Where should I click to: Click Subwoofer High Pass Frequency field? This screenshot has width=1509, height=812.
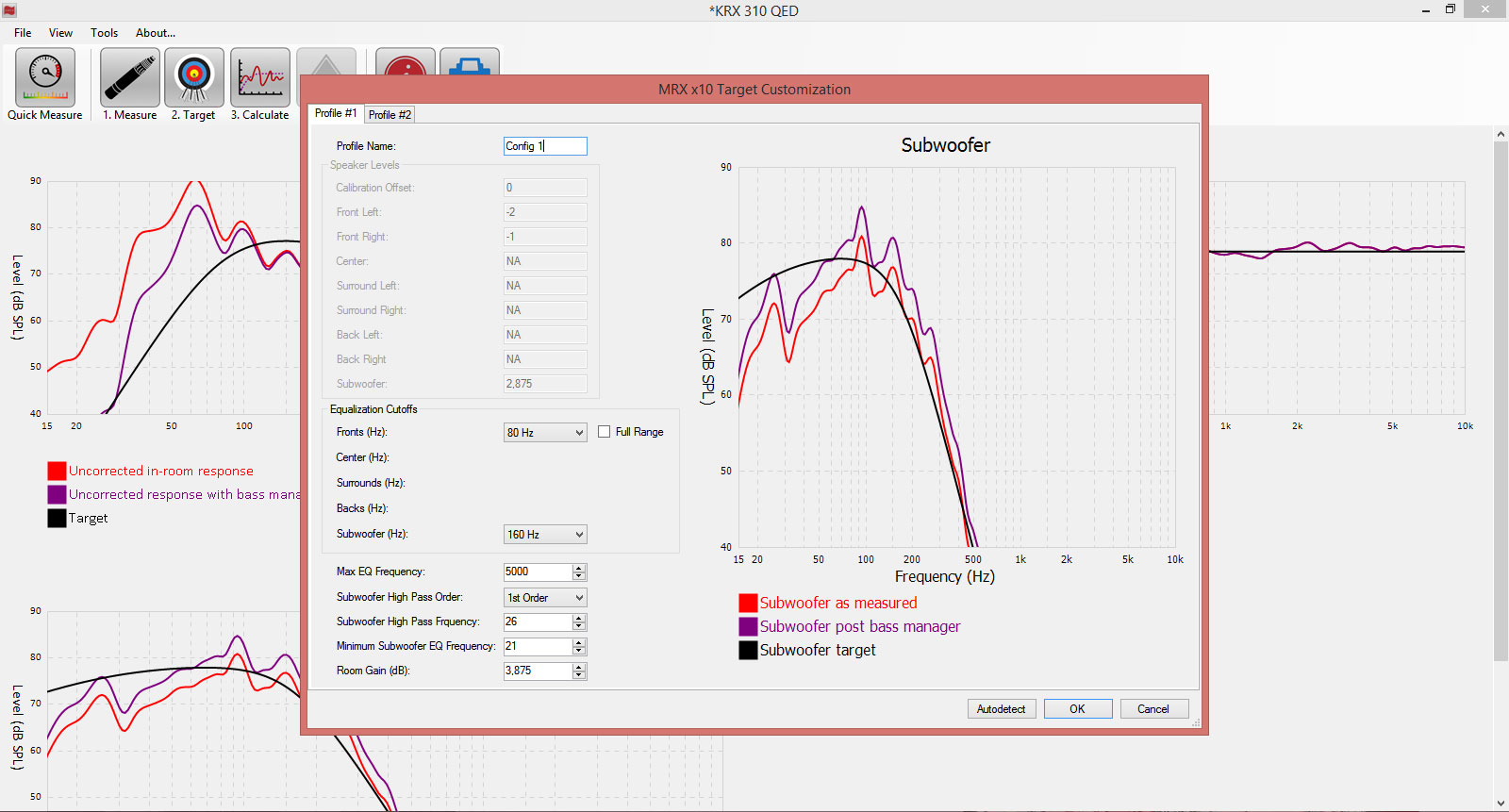(538, 621)
